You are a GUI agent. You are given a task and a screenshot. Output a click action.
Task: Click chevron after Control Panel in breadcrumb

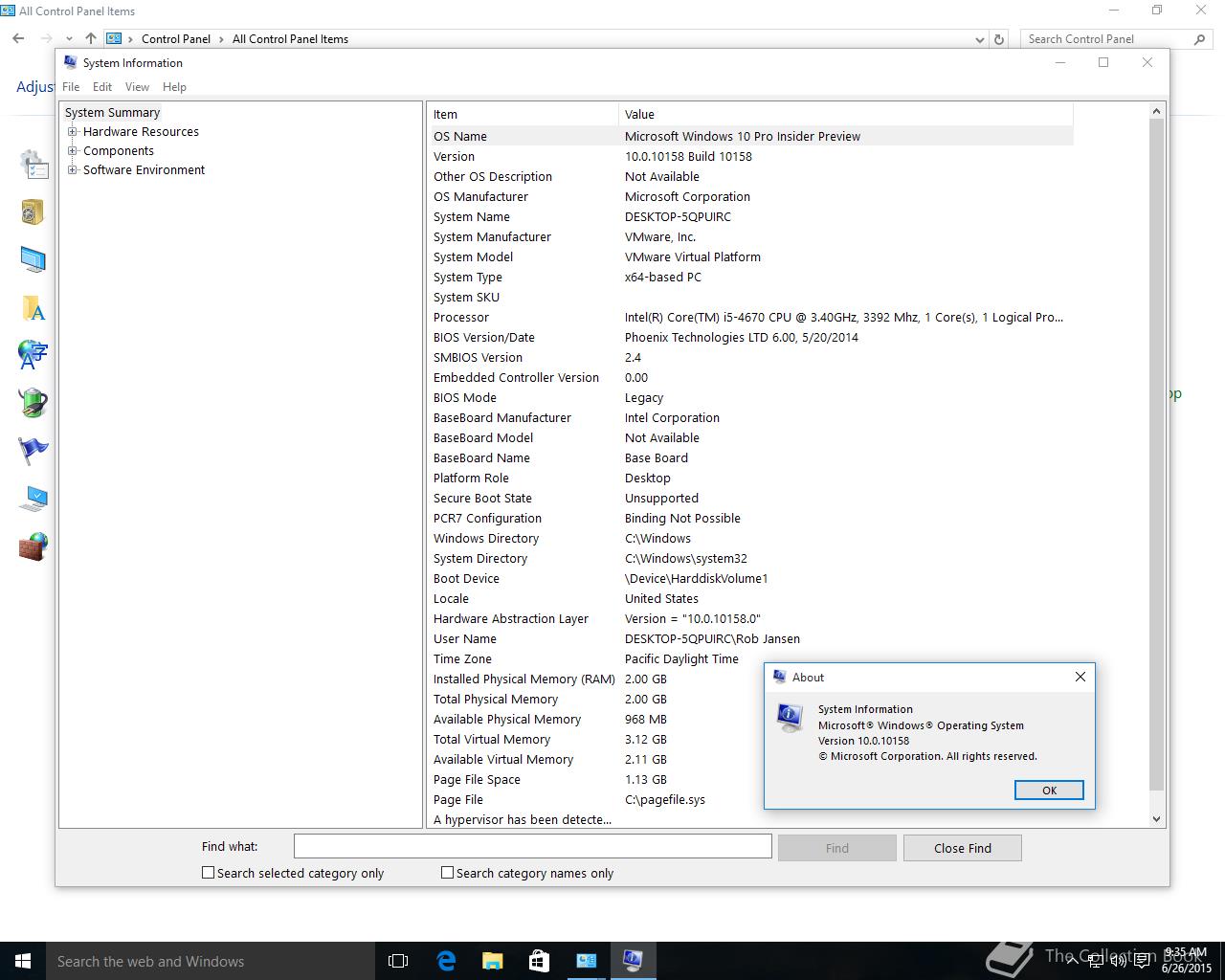221,39
